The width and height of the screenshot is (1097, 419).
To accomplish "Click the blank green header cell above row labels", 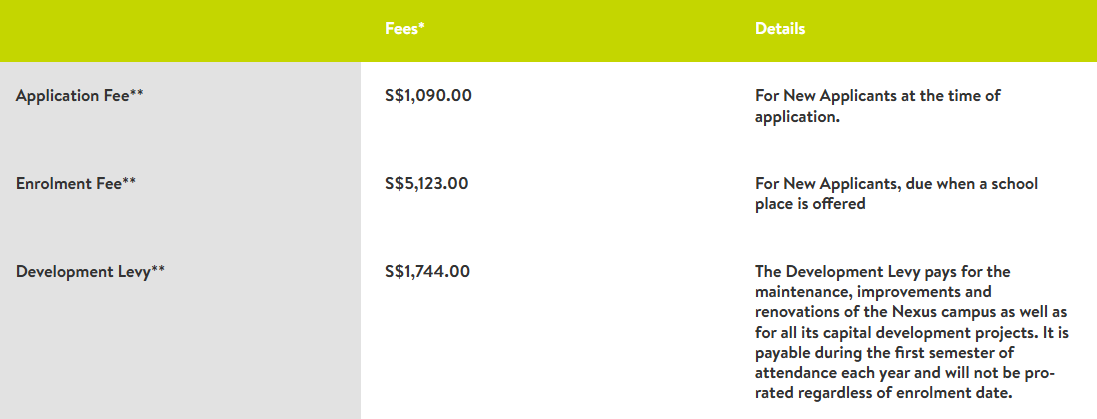I will (180, 30).
